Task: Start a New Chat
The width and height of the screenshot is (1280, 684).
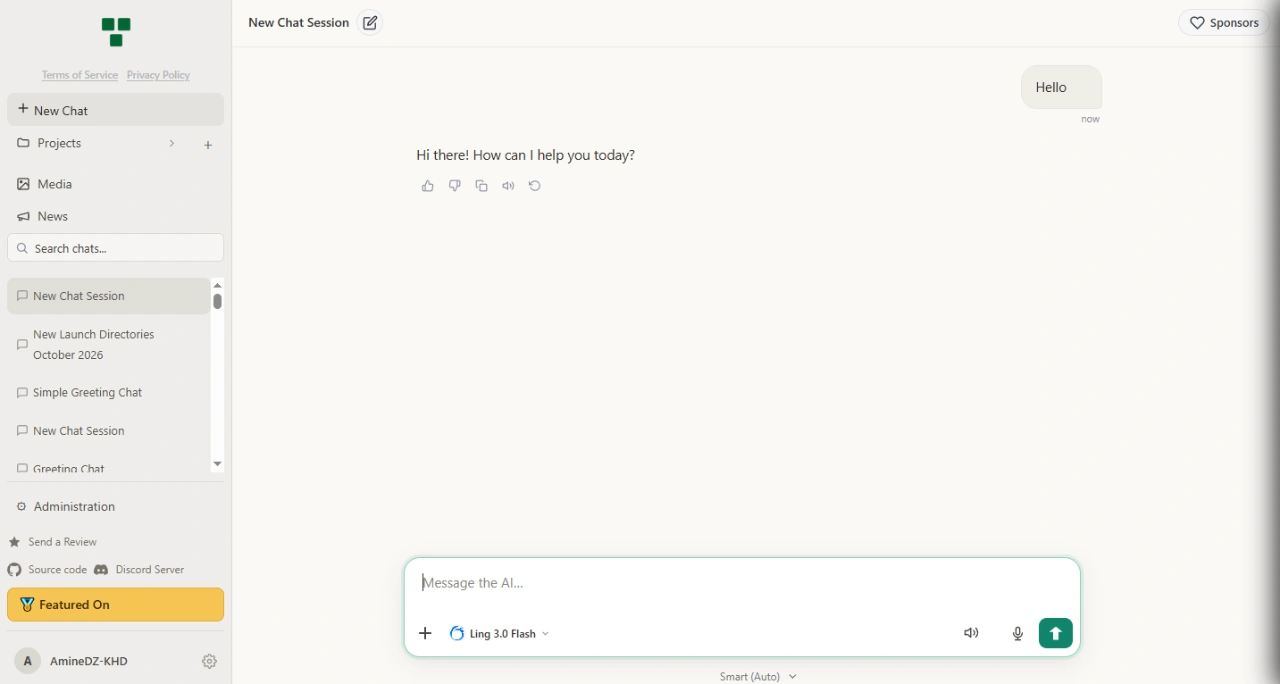Action: pos(116,110)
